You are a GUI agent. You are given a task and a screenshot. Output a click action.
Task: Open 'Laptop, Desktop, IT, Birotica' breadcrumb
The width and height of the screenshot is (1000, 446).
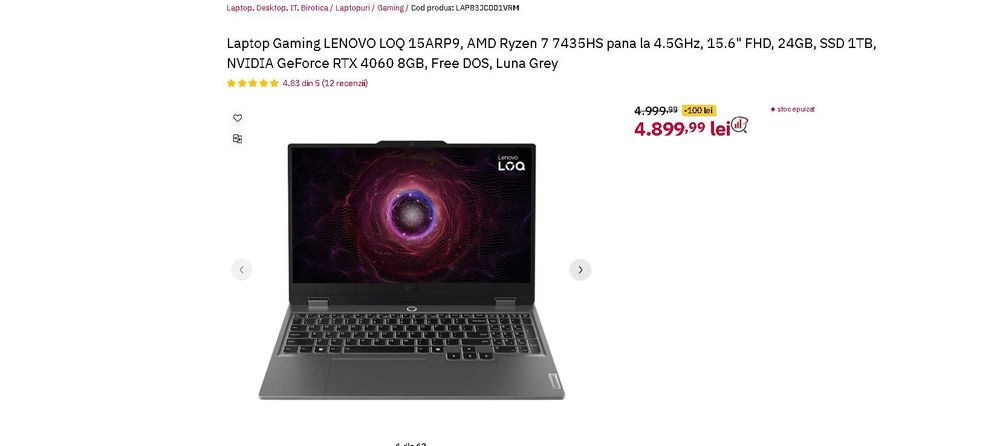click(x=277, y=8)
